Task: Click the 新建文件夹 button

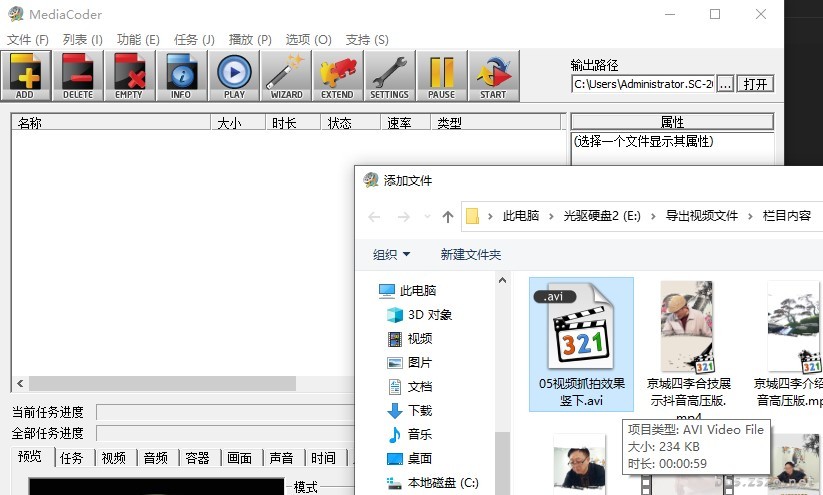Action: [471, 255]
